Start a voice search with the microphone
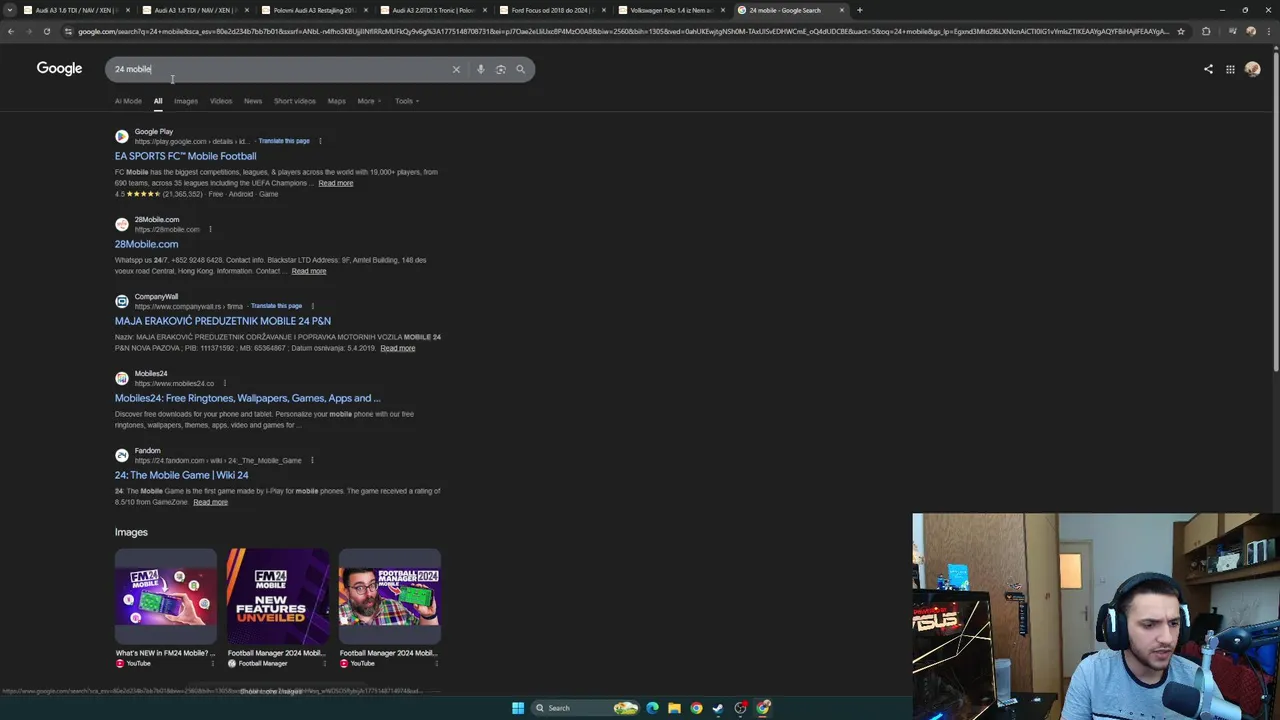Screen dimensions: 1280x720 pos(480,69)
